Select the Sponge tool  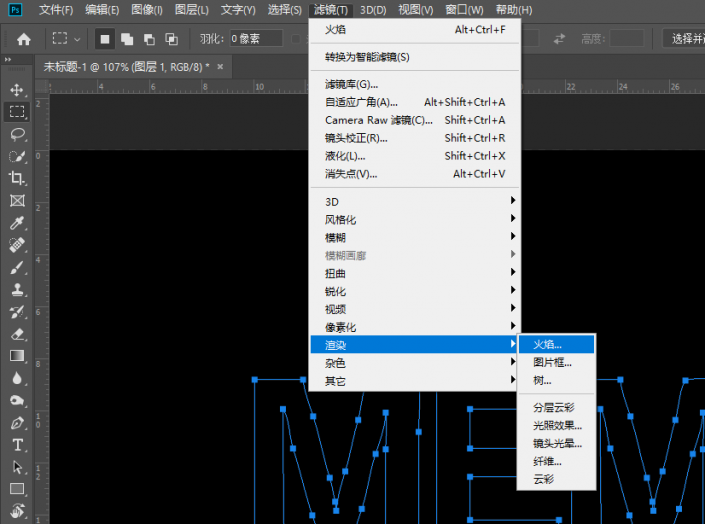pyautogui.click(x=17, y=400)
